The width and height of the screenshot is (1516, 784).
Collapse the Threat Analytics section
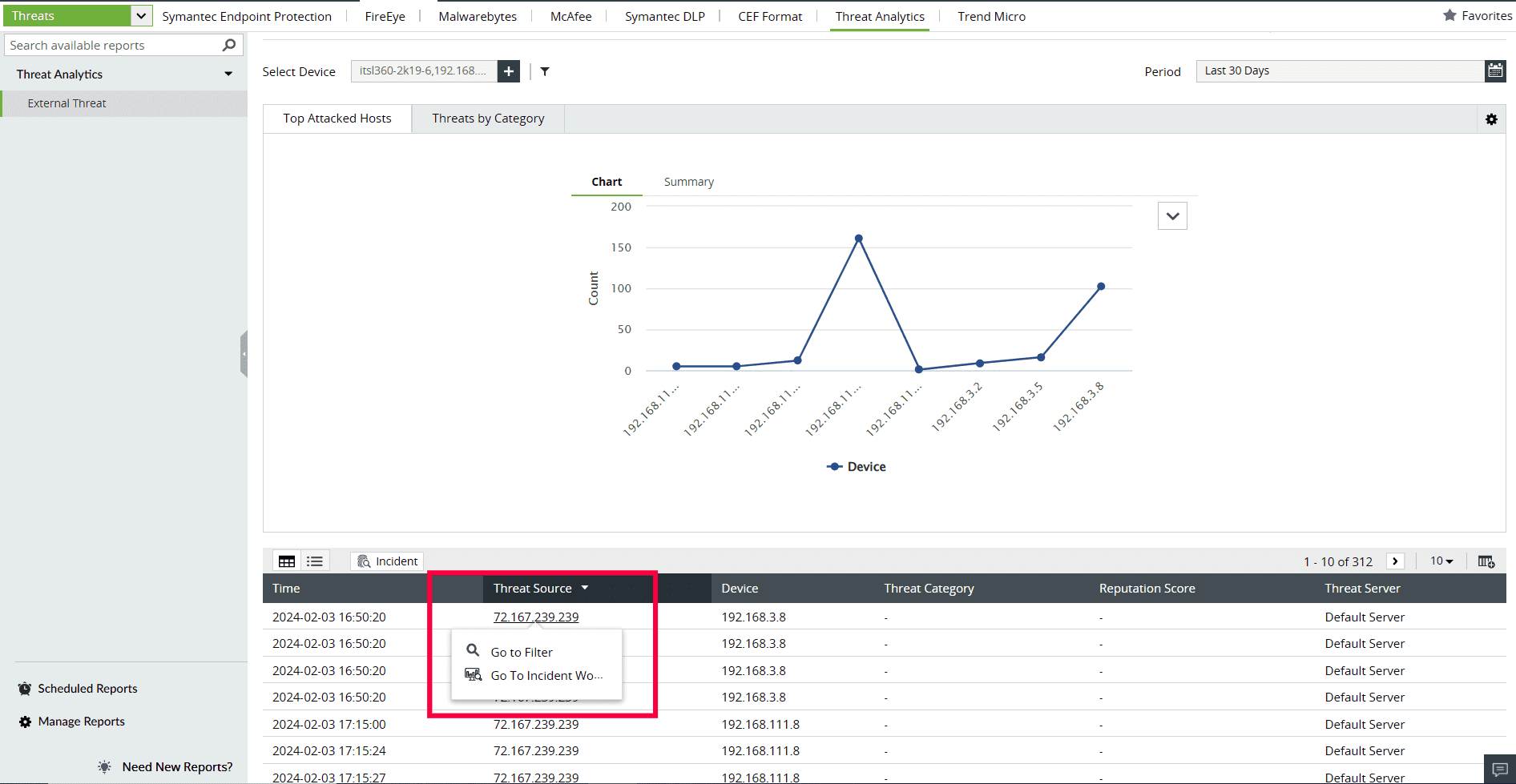(x=228, y=74)
